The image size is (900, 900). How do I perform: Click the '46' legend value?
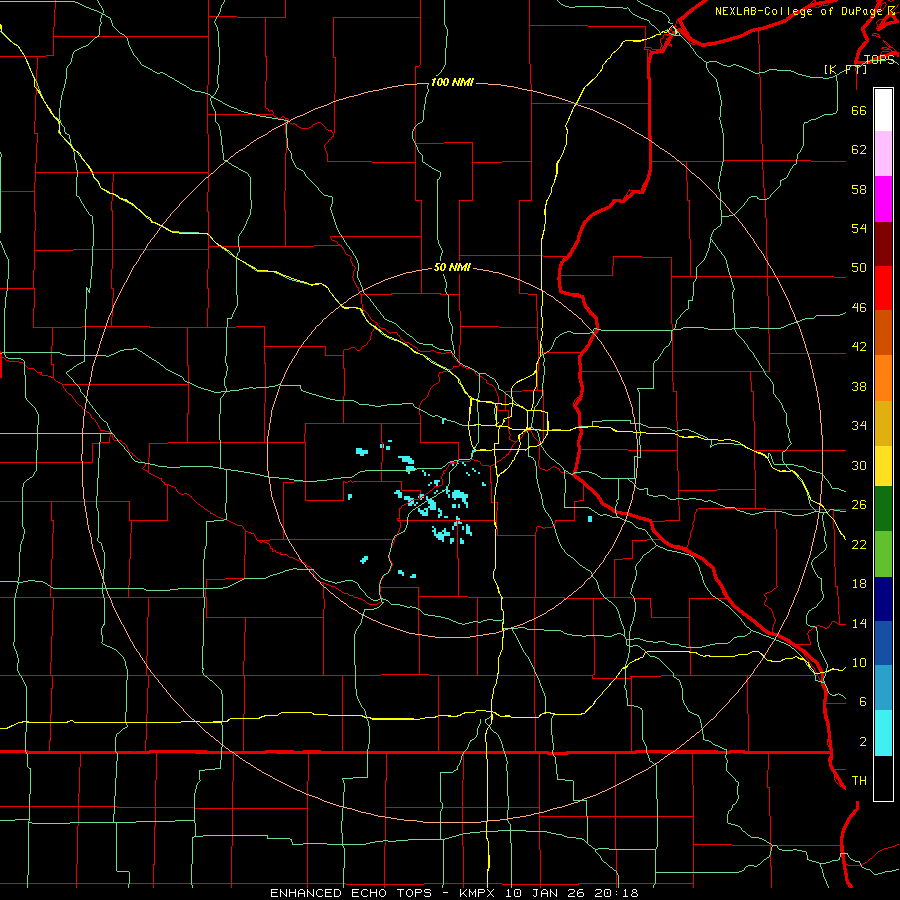859,308
